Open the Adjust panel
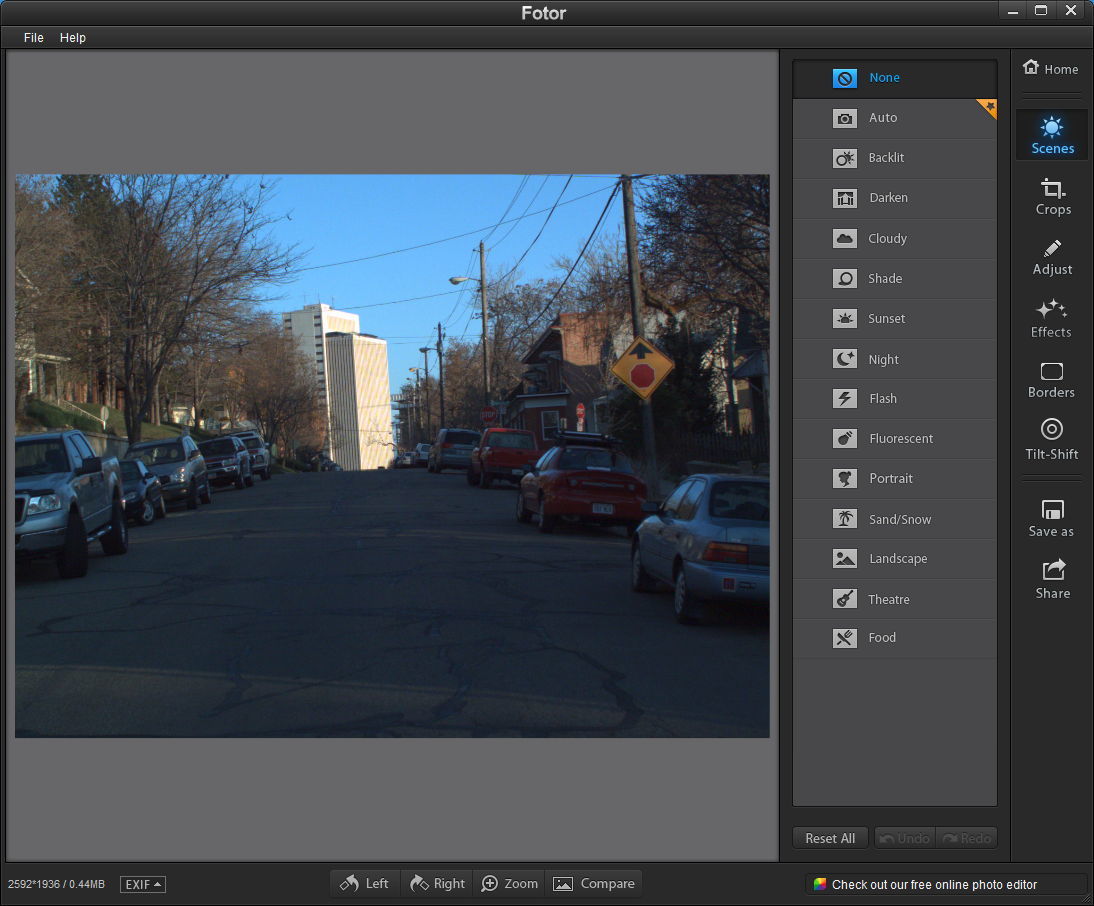Image resolution: width=1094 pixels, height=906 pixels. point(1052,258)
